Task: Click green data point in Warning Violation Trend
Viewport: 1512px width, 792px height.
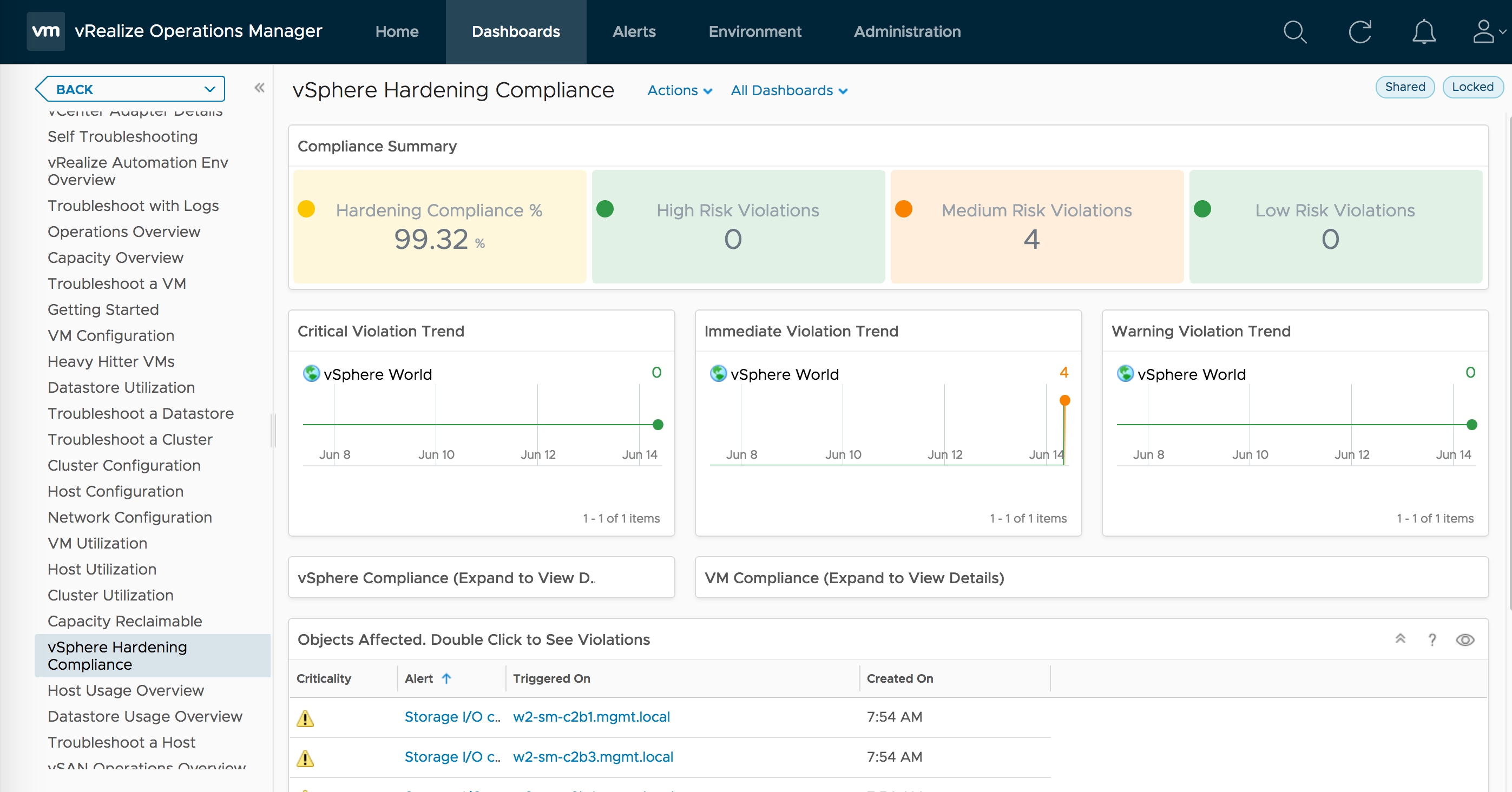Action: click(x=1471, y=425)
